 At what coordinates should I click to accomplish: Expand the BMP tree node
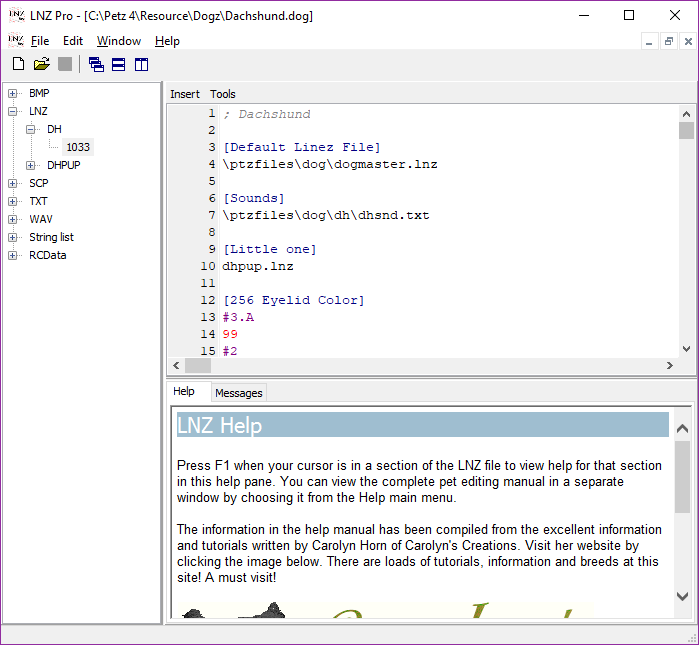click(13, 93)
